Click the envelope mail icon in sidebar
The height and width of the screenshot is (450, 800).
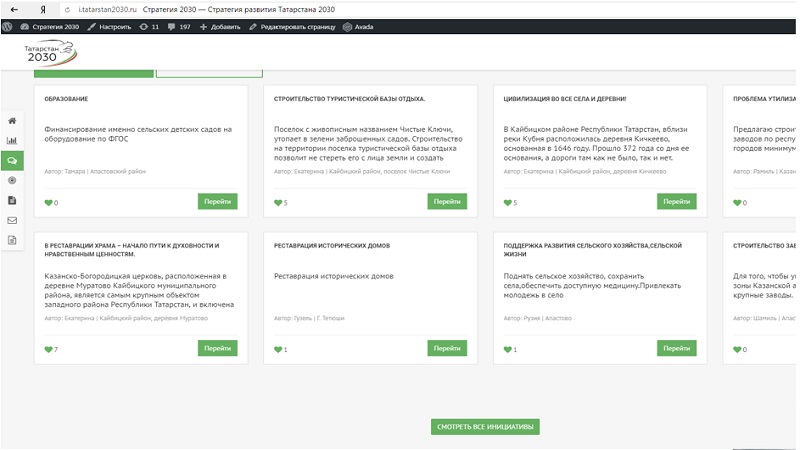tap(12, 220)
